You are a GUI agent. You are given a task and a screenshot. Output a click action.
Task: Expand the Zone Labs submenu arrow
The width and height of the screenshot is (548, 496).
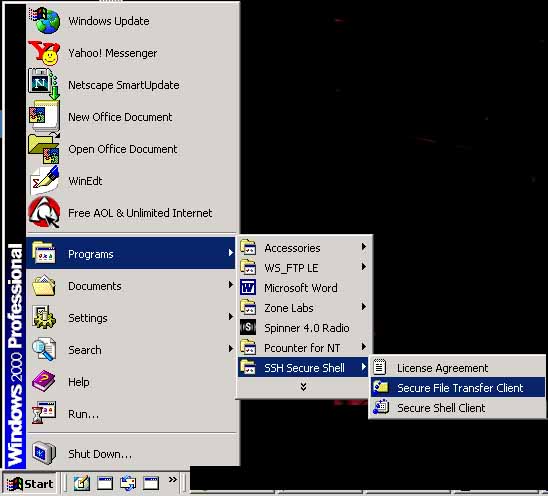click(x=364, y=307)
